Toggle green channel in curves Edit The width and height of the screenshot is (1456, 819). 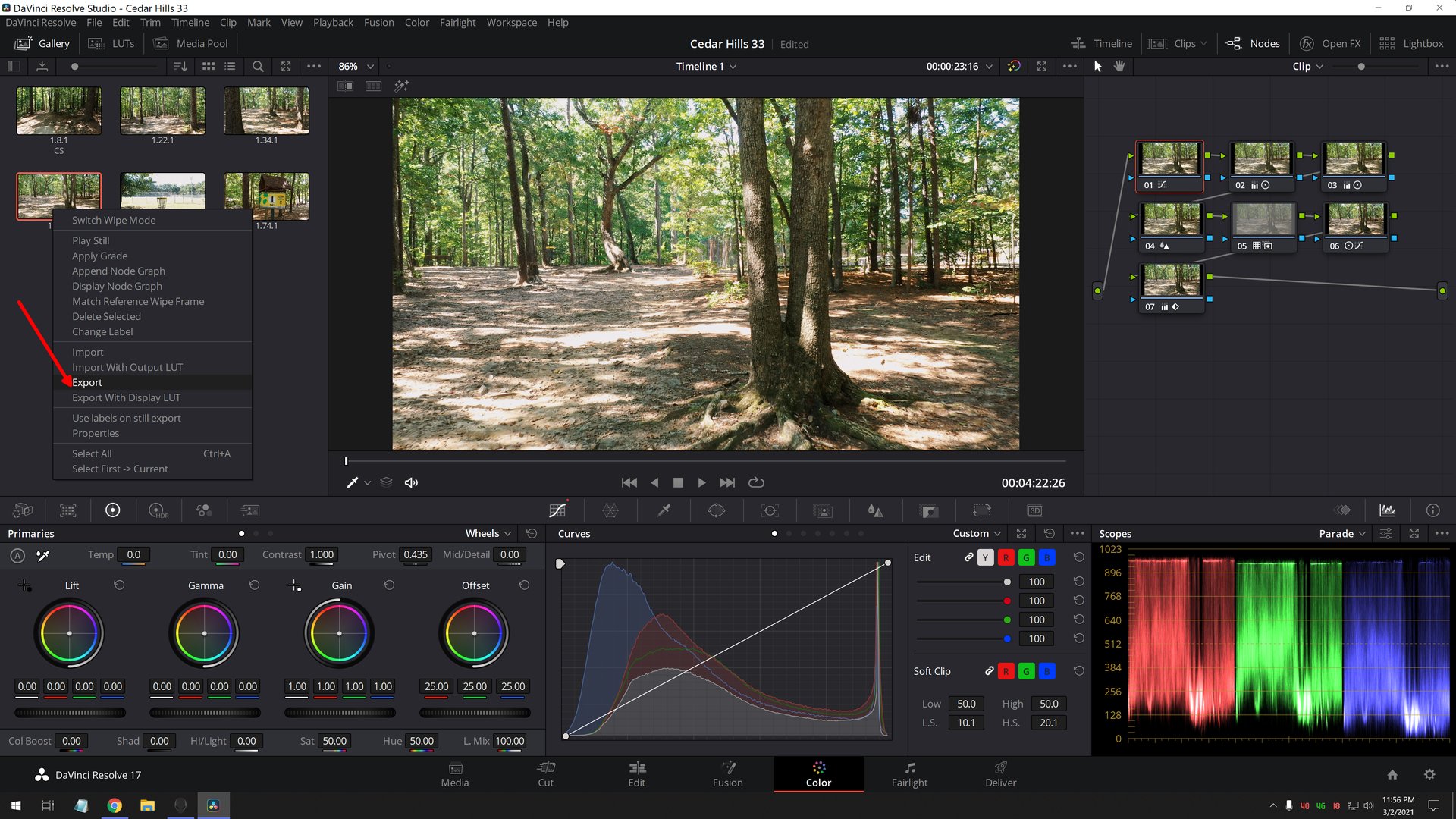(x=1026, y=557)
